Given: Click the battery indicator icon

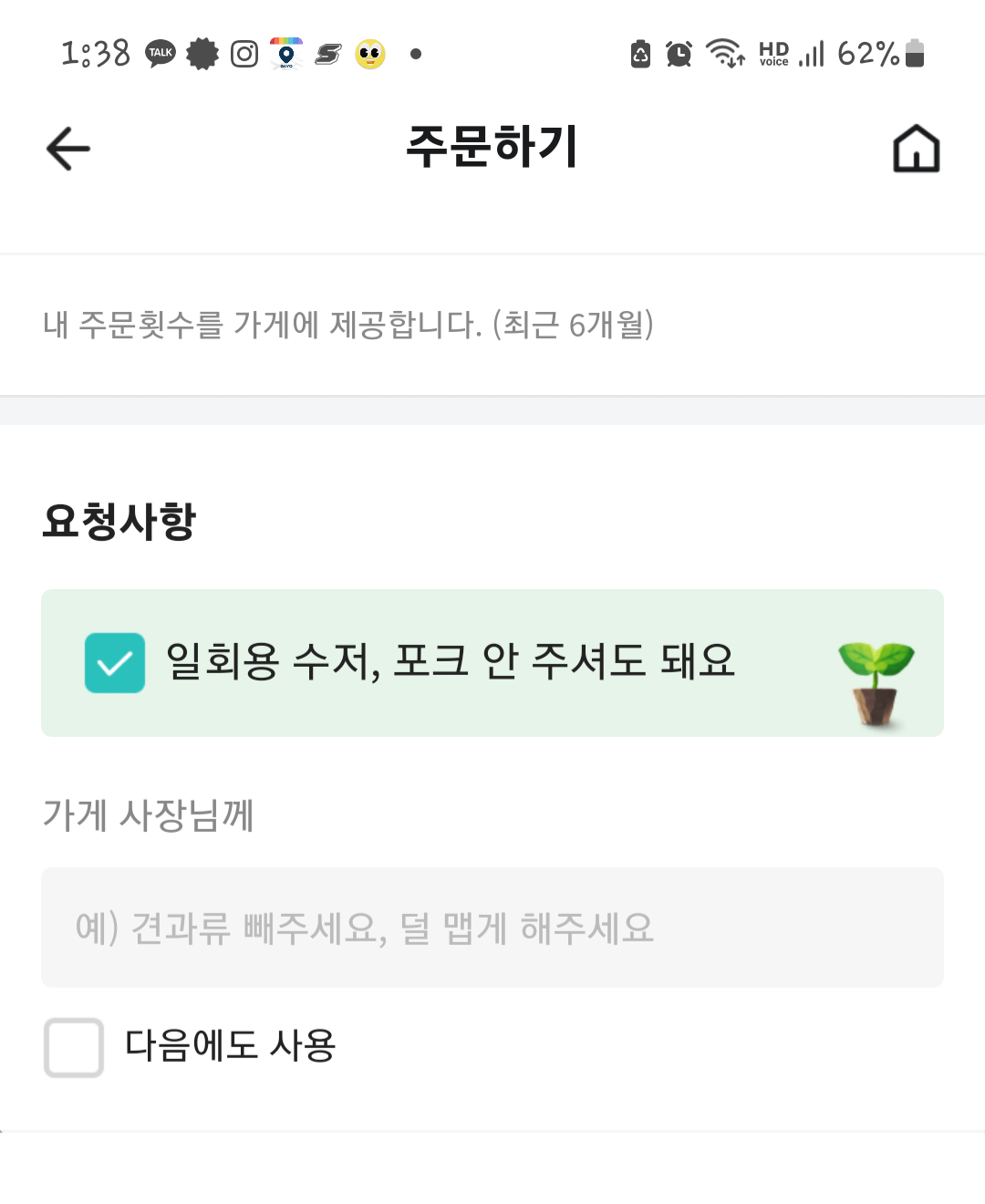Looking at the screenshot, I should coord(916,54).
